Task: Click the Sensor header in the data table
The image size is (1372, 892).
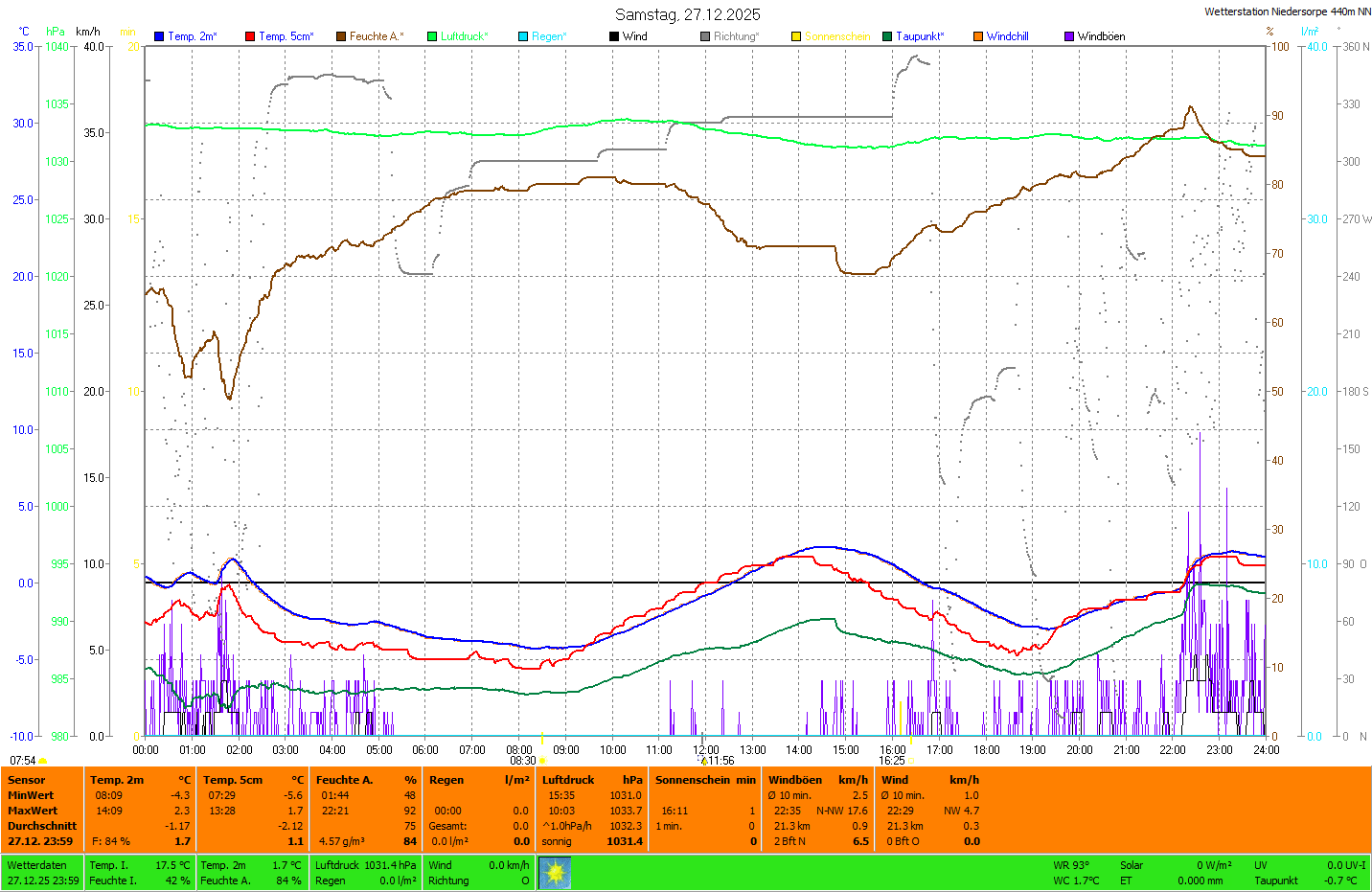Action: pos(27,780)
